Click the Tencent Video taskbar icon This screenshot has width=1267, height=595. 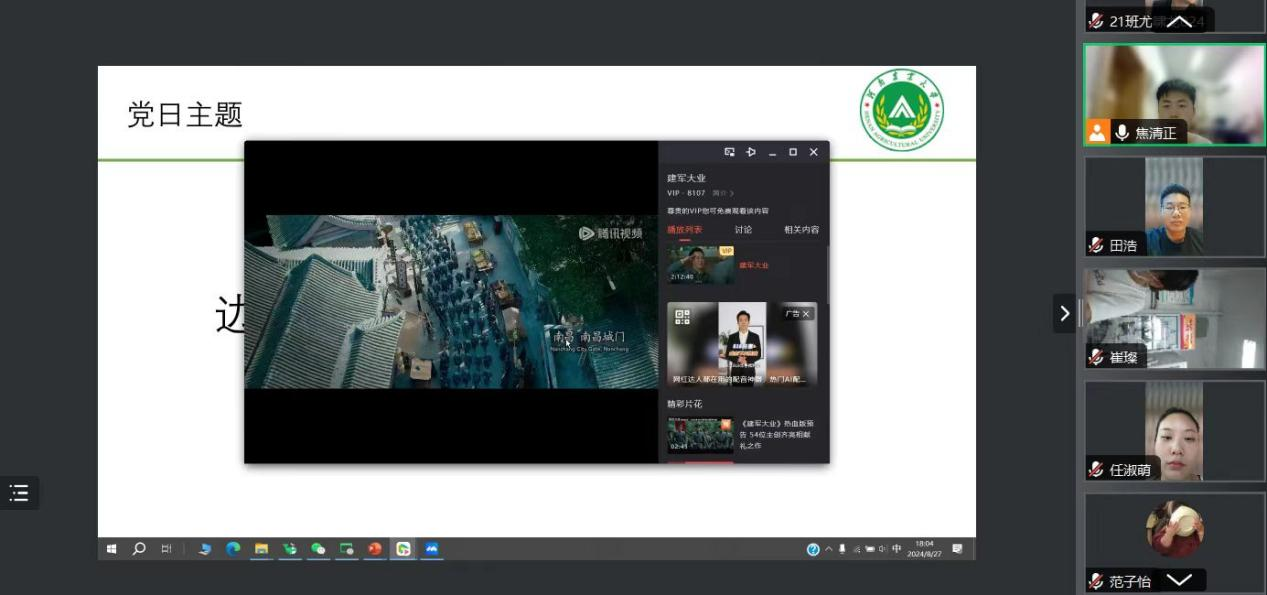pyautogui.click(x=403, y=549)
